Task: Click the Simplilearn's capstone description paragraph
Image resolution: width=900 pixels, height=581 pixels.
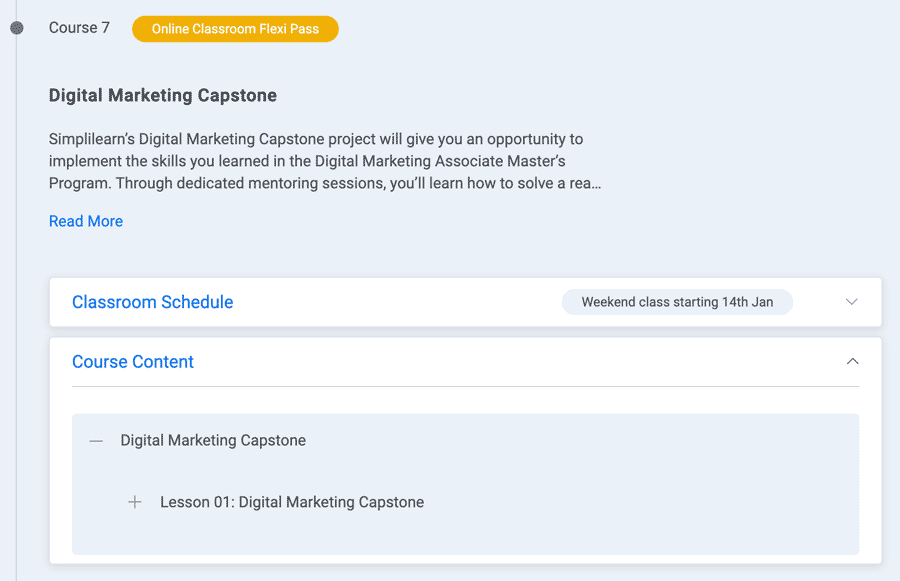Action: pos(325,161)
